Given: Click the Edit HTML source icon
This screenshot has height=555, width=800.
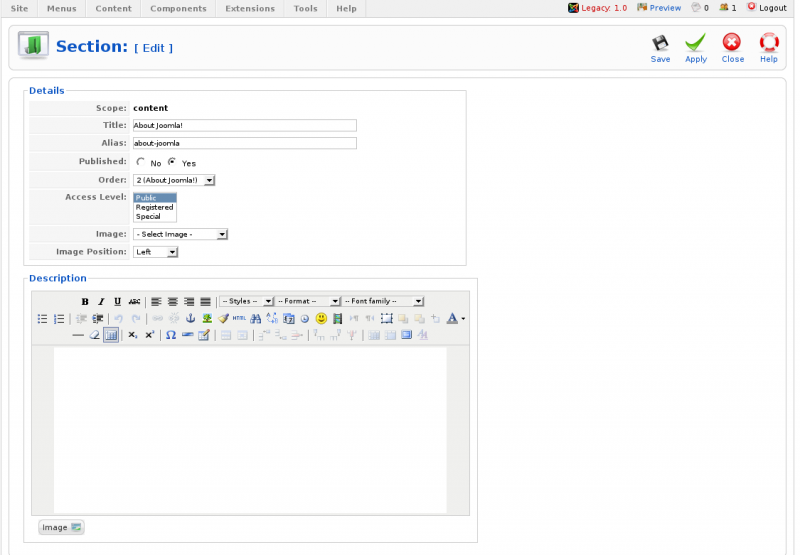Looking at the screenshot, I should 239,319.
